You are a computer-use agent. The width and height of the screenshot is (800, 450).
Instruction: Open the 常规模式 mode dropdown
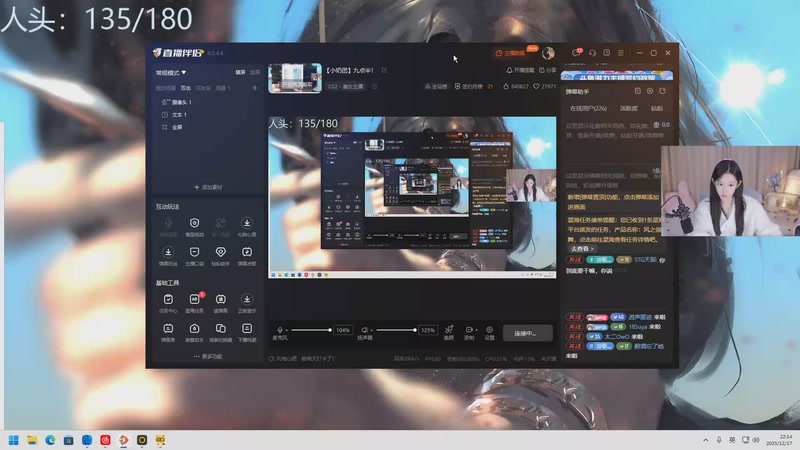tap(171, 73)
